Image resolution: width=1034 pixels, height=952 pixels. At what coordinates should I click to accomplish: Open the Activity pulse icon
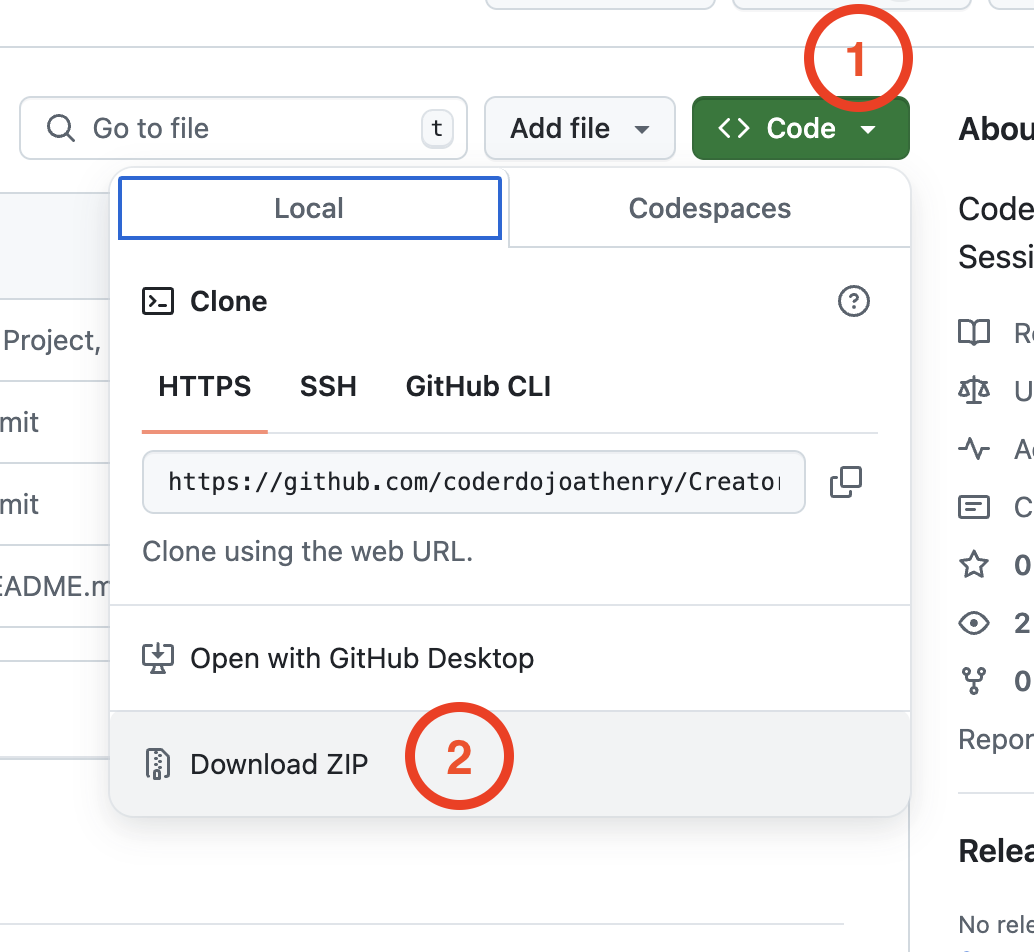coord(974,449)
